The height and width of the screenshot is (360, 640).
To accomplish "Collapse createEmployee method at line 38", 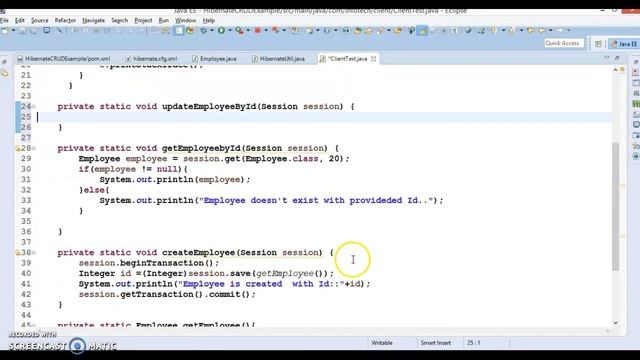I will 34,253.
